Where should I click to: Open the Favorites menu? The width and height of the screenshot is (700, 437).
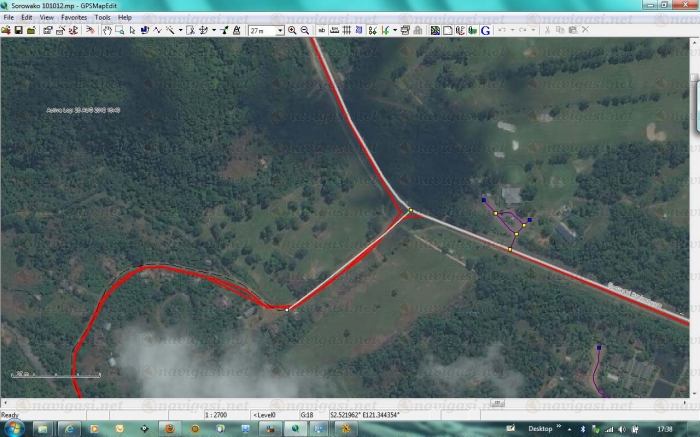pyautogui.click(x=73, y=17)
